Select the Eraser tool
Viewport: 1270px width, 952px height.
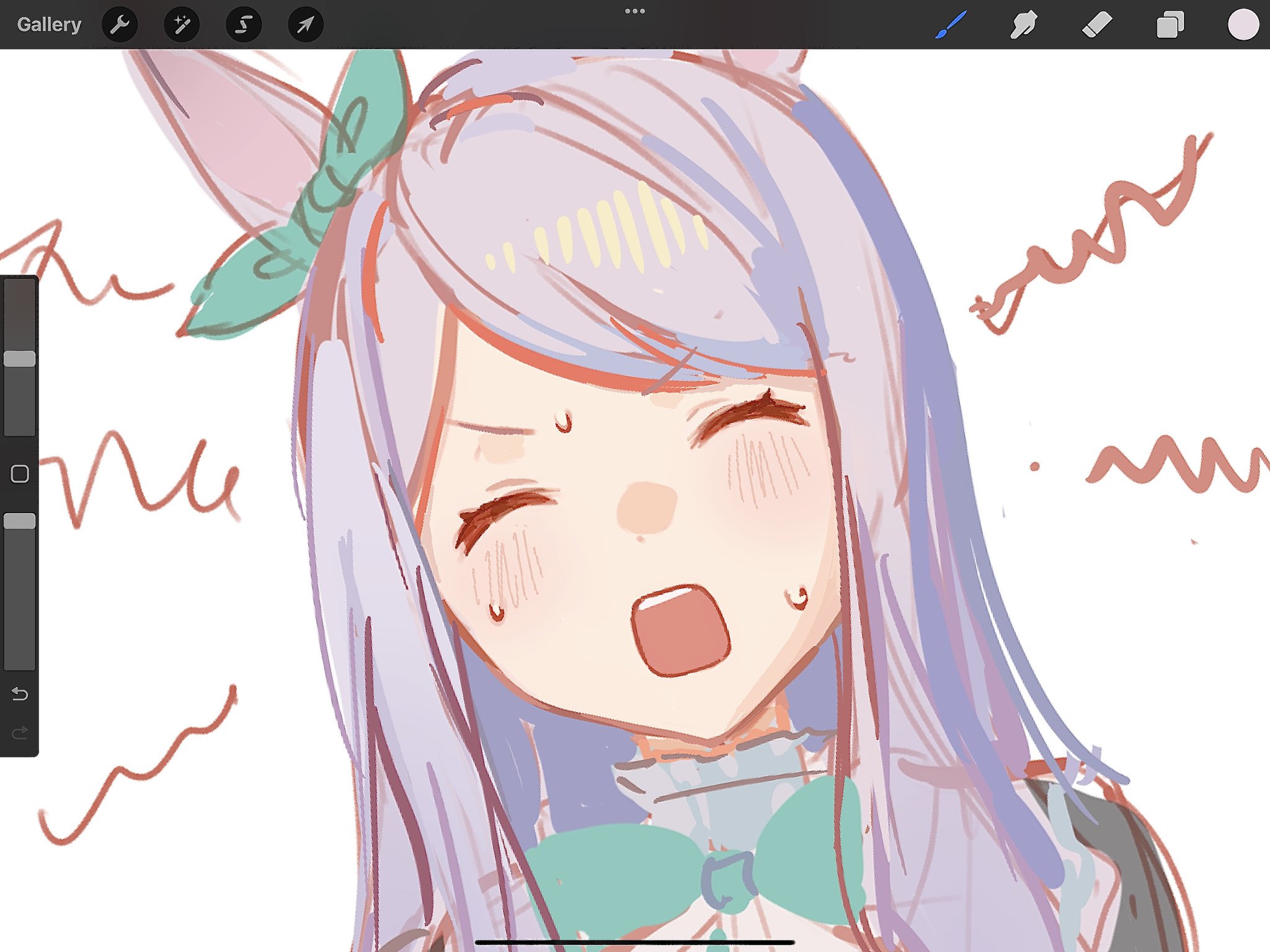click(1096, 25)
